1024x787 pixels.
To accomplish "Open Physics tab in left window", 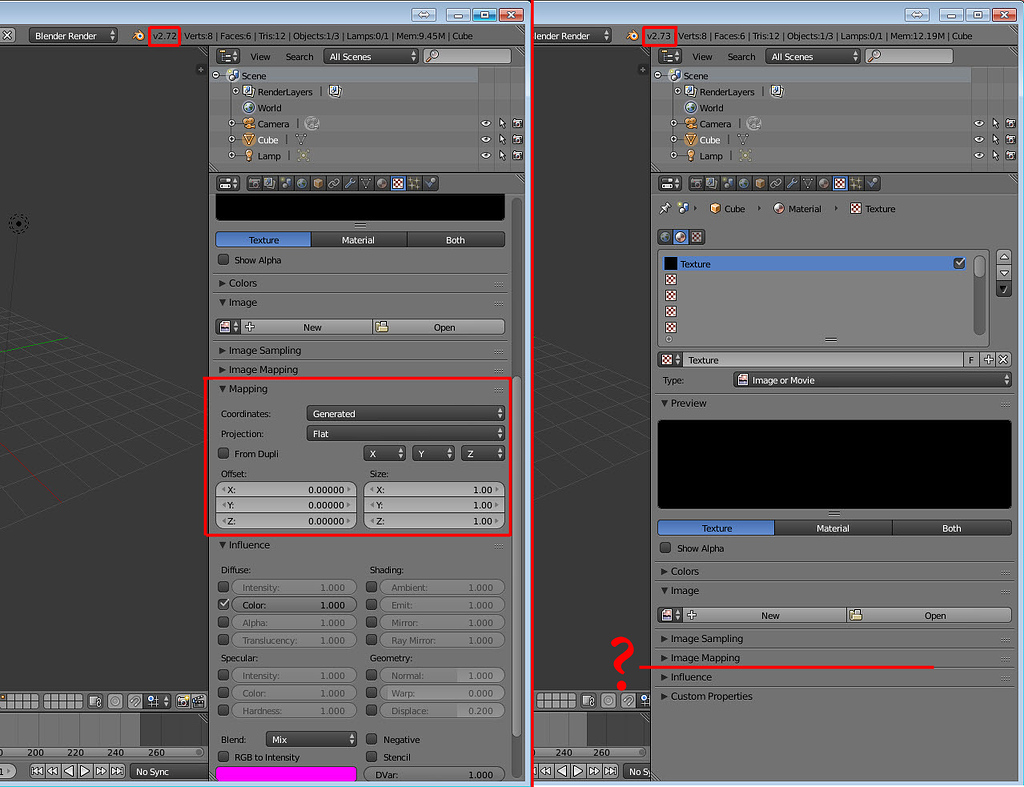I will pos(430,184).
